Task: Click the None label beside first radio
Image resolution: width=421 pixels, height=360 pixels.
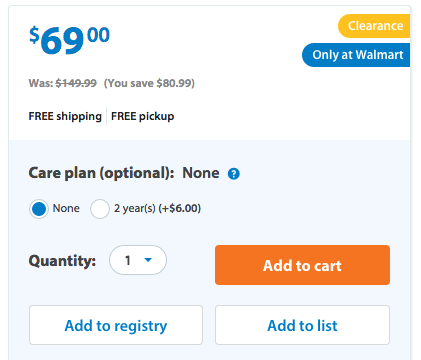Action: point(66,208)
